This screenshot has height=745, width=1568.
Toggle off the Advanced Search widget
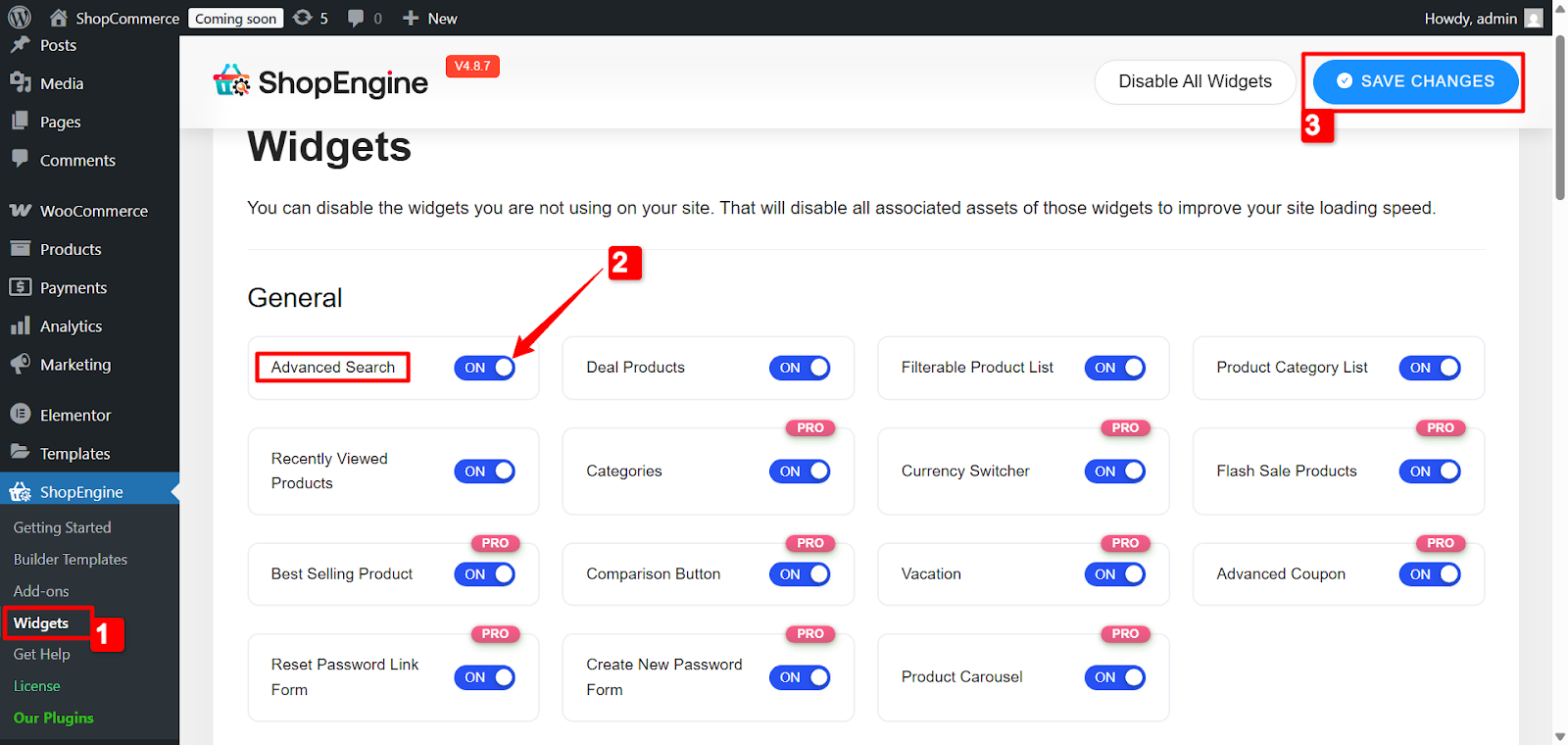(x=484, y=368)
